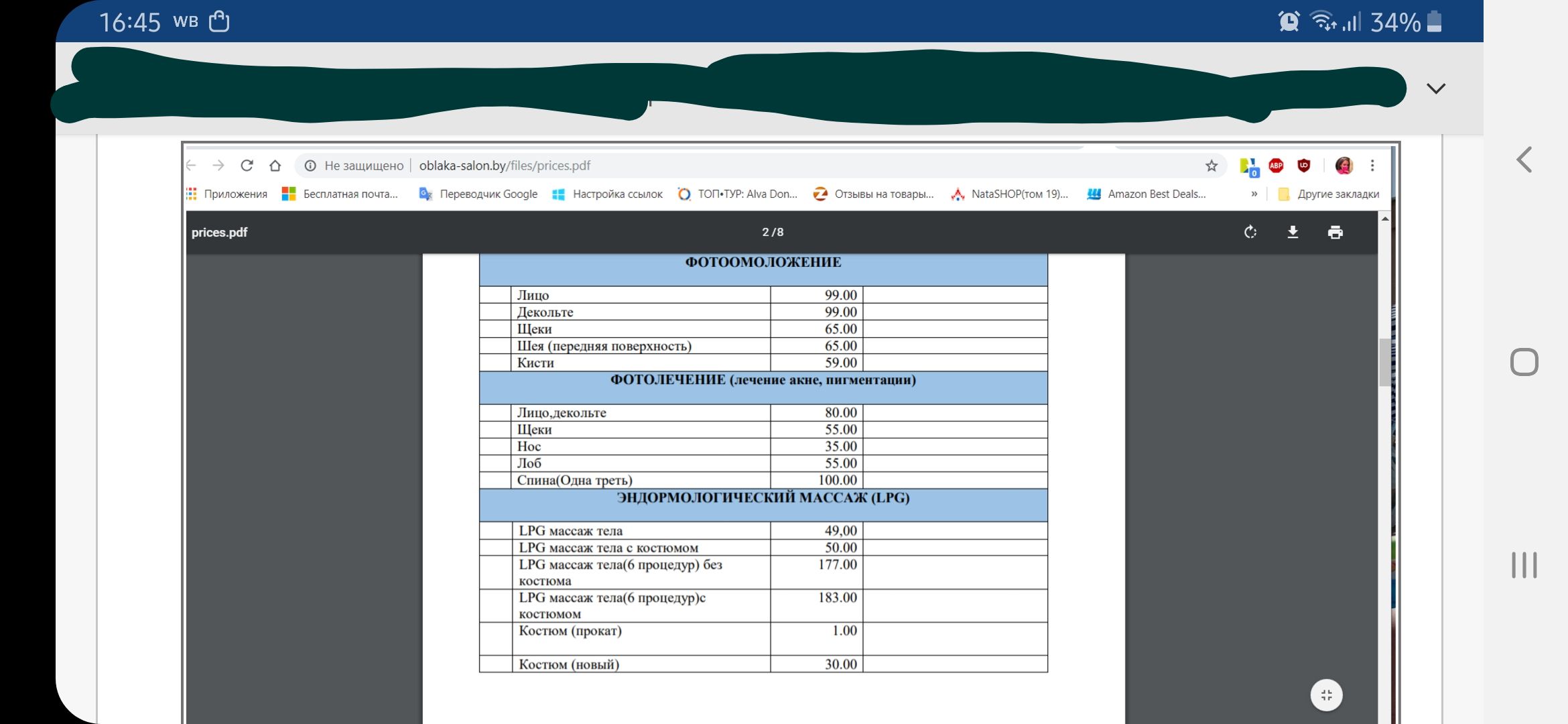Expand the hidden bookmarks chevron
The width and height of the screenshot is (1568, 724).
1254,194
